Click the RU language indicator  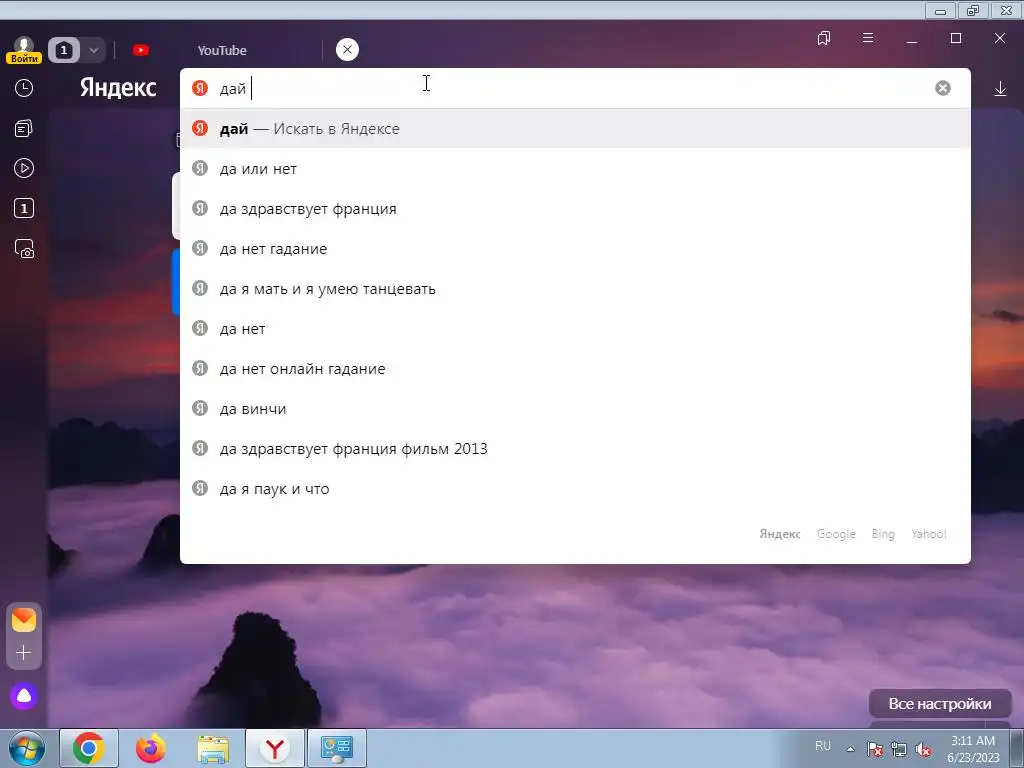click(823, 746)
